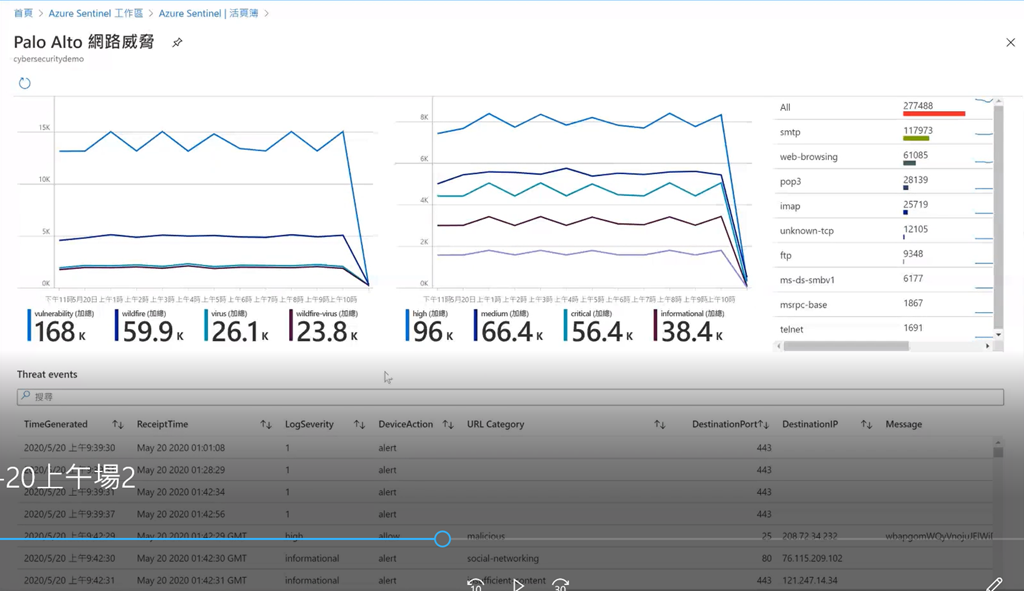This screenshot has width=1024, height=591.
Task: Select the telnet application row
Action: pos(883,329)
